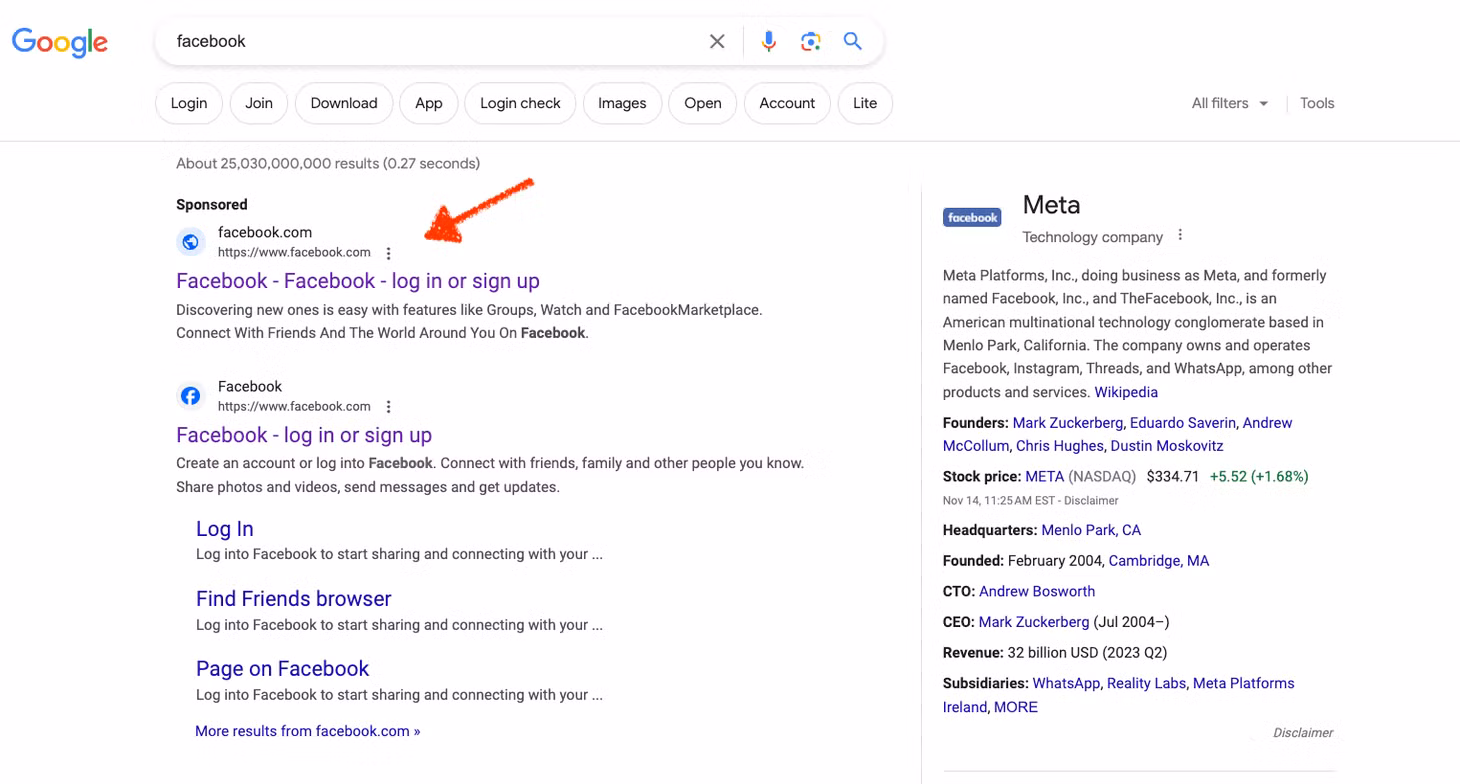Open organic Facebook - log in or sign up link
The image size is (1460, 784).
pyautogui.click(x=304, y=435)
